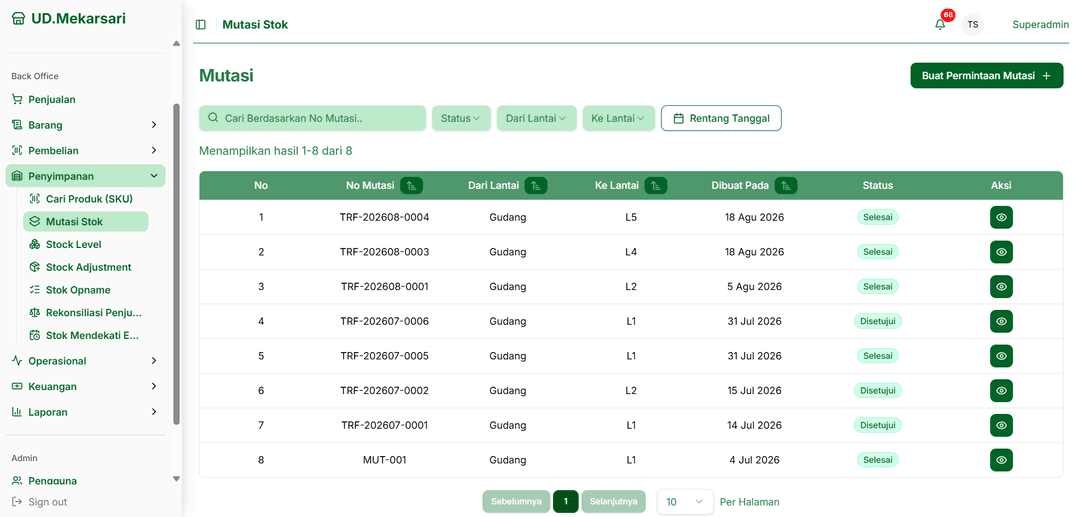Sort by Dari Lantai column

coord(536,185)
